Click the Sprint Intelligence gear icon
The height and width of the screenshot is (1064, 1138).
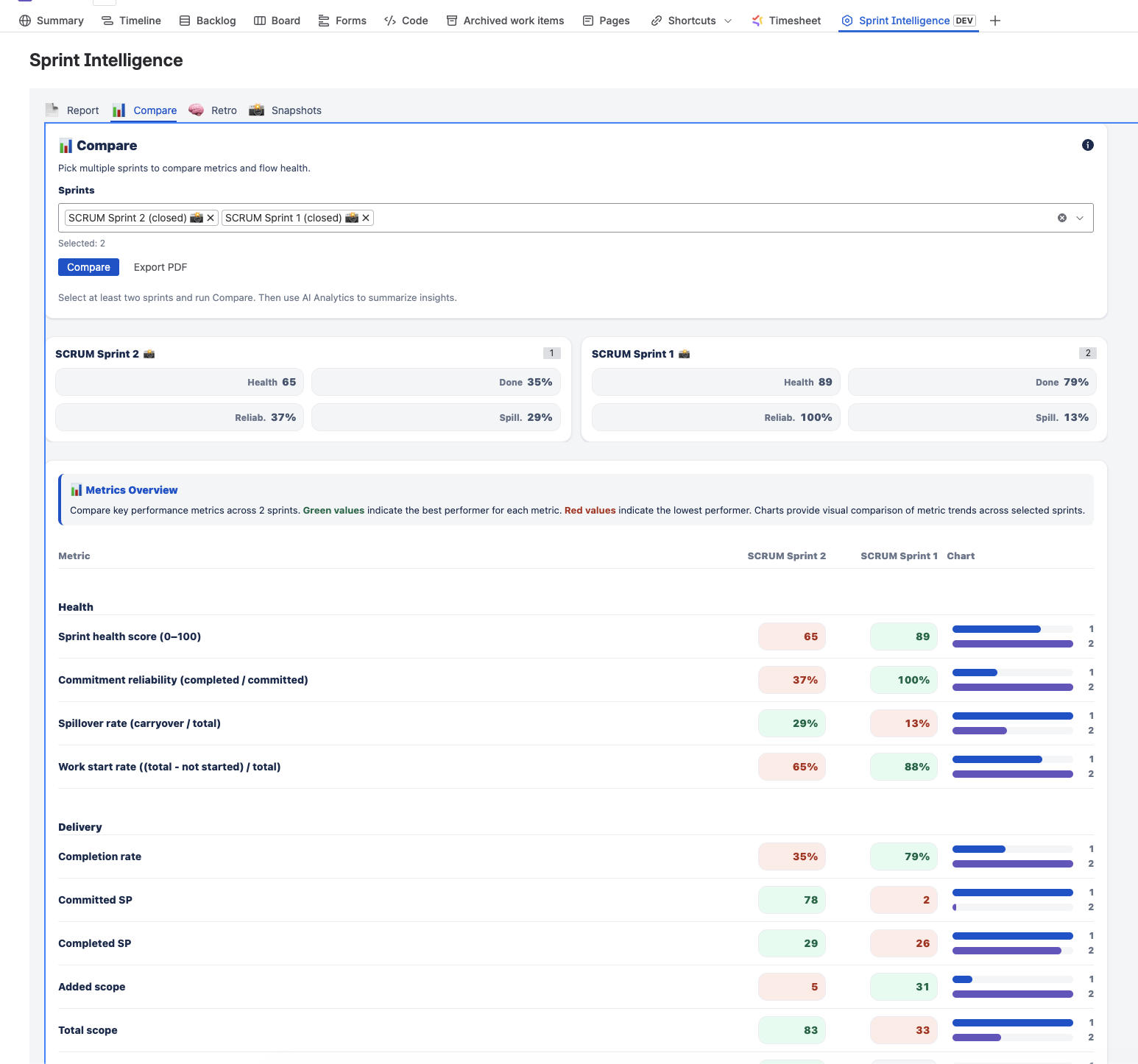point(848,20)
